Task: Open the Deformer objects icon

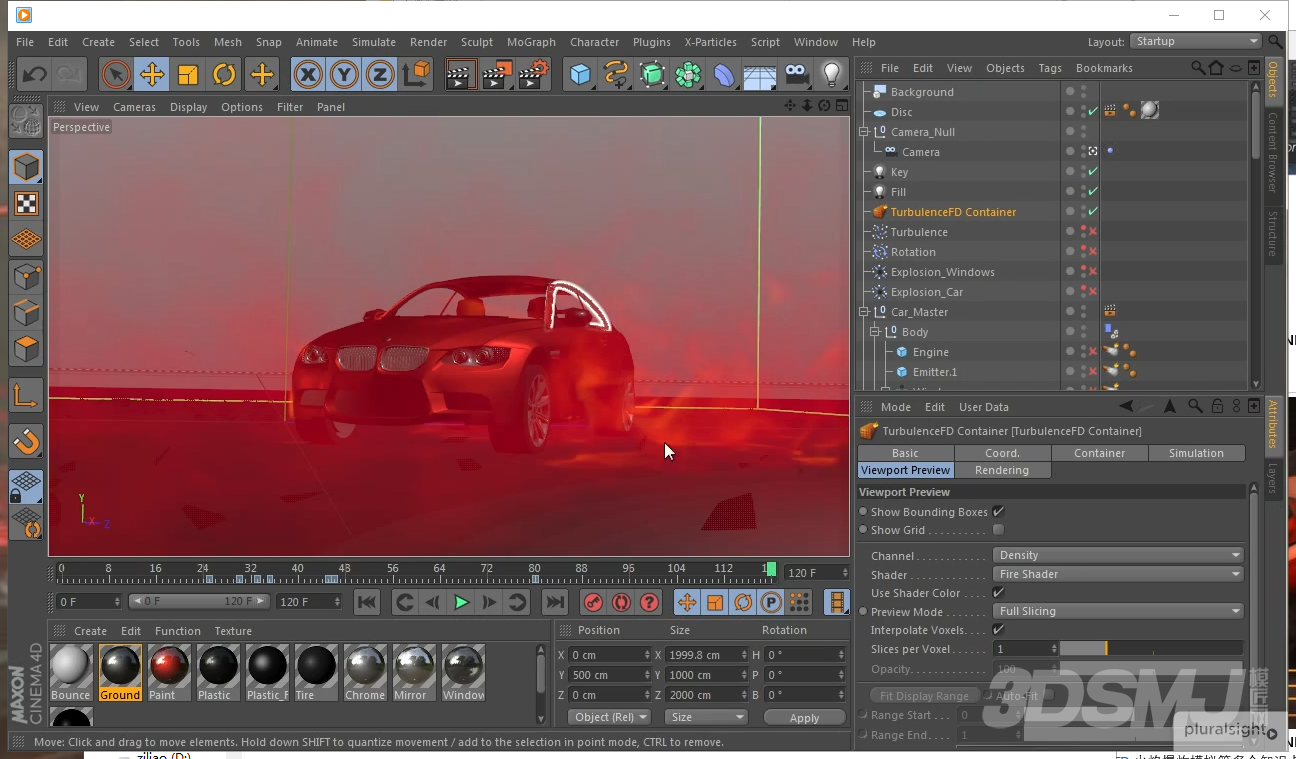Action: pos(724,74)
